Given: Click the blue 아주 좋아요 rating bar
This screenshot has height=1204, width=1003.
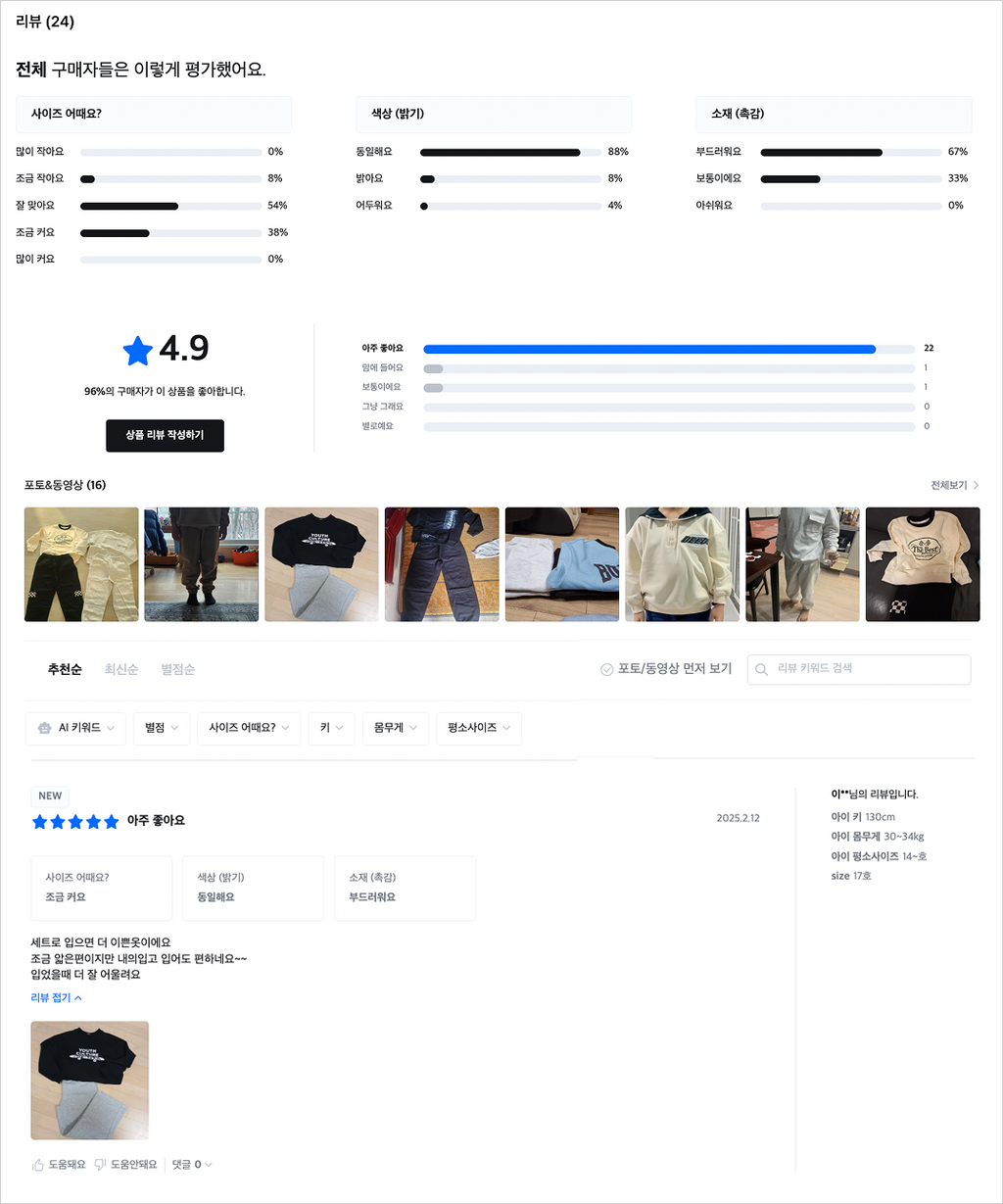Looking at the screenshot, I should (x=649, y=349).
